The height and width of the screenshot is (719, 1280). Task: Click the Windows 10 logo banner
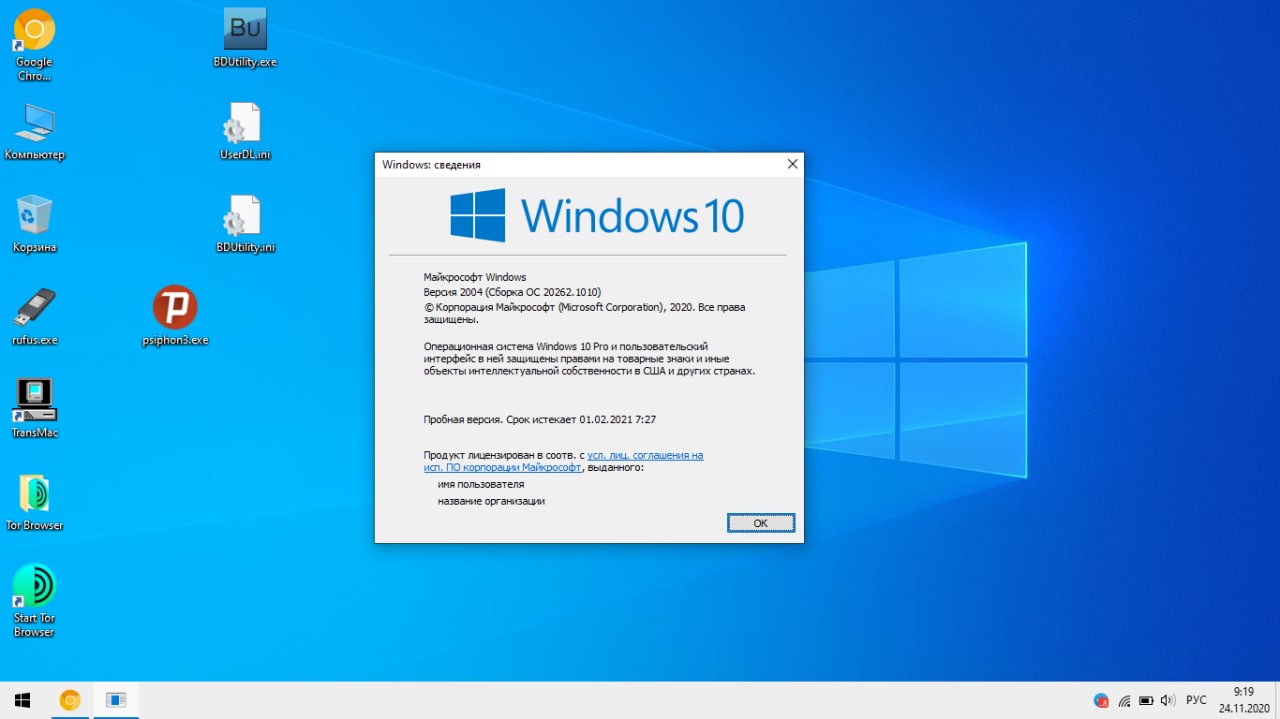pos(596,215)
